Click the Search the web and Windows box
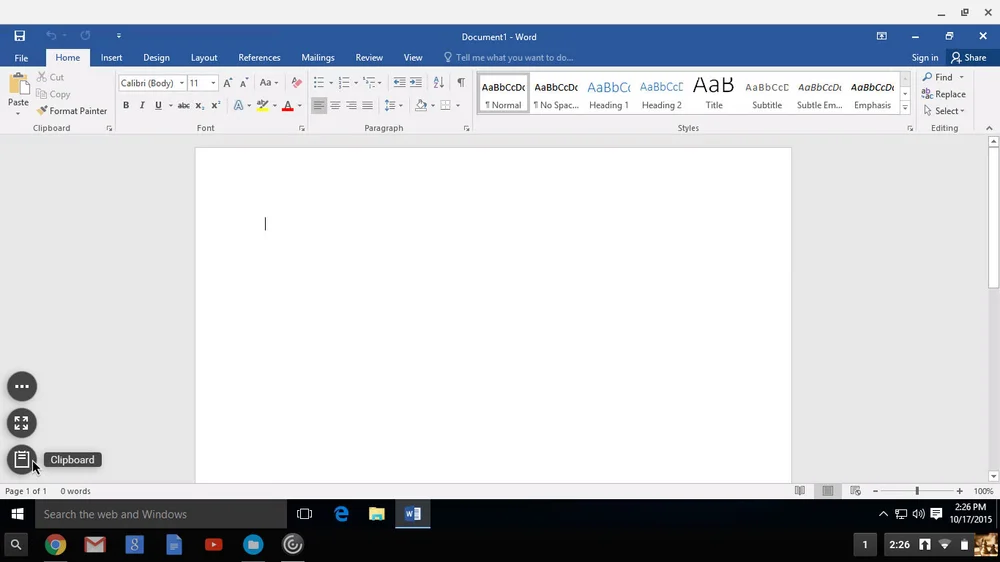 161,514
